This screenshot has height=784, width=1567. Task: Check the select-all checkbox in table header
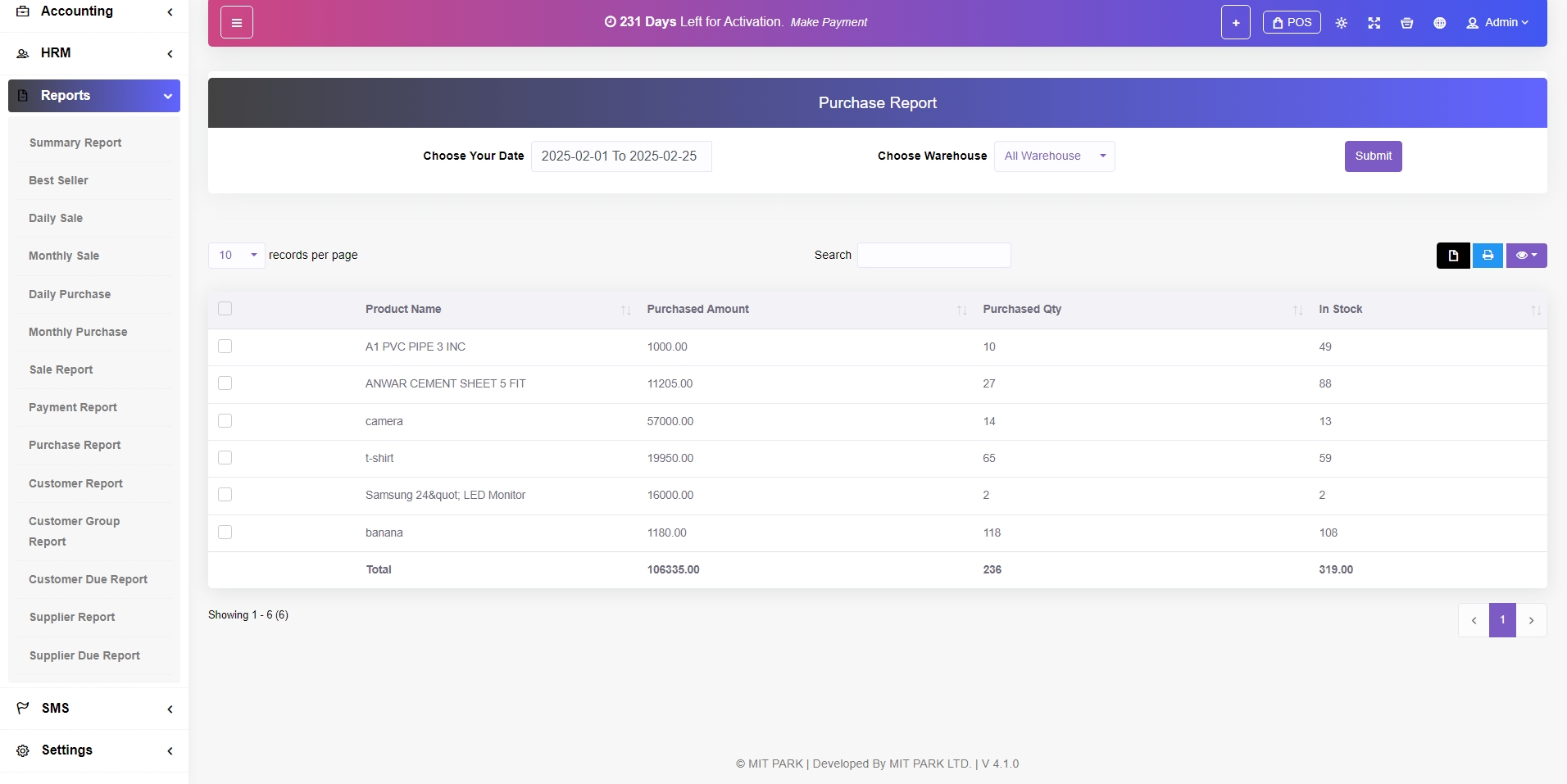[225, 309]
